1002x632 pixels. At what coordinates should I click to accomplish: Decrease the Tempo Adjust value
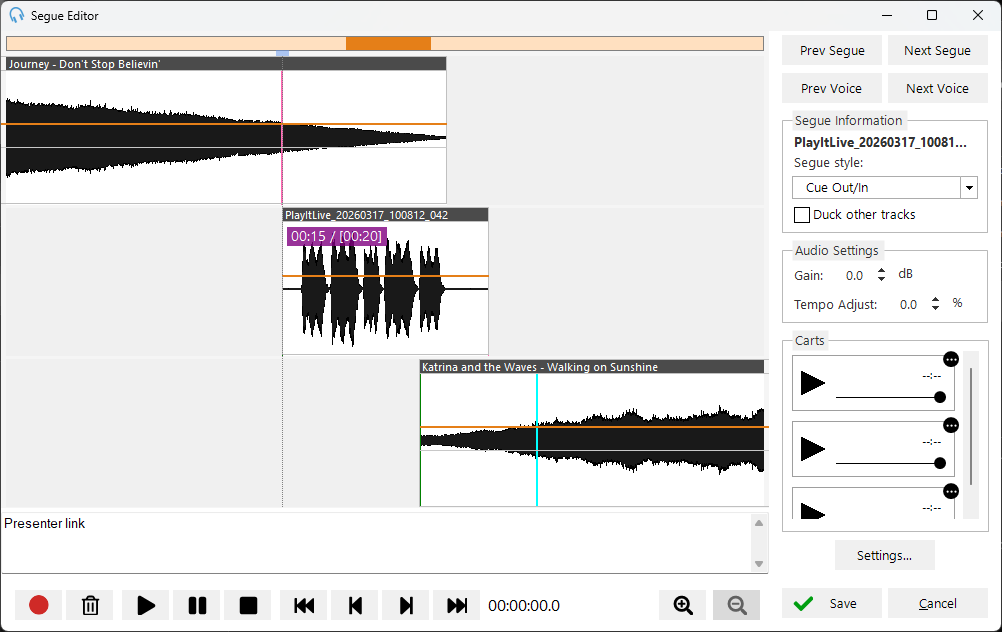tap(936, 307)
